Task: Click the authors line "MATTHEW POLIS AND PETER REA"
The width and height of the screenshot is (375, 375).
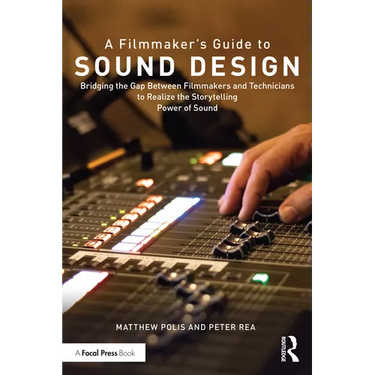Action: (186, 327)
